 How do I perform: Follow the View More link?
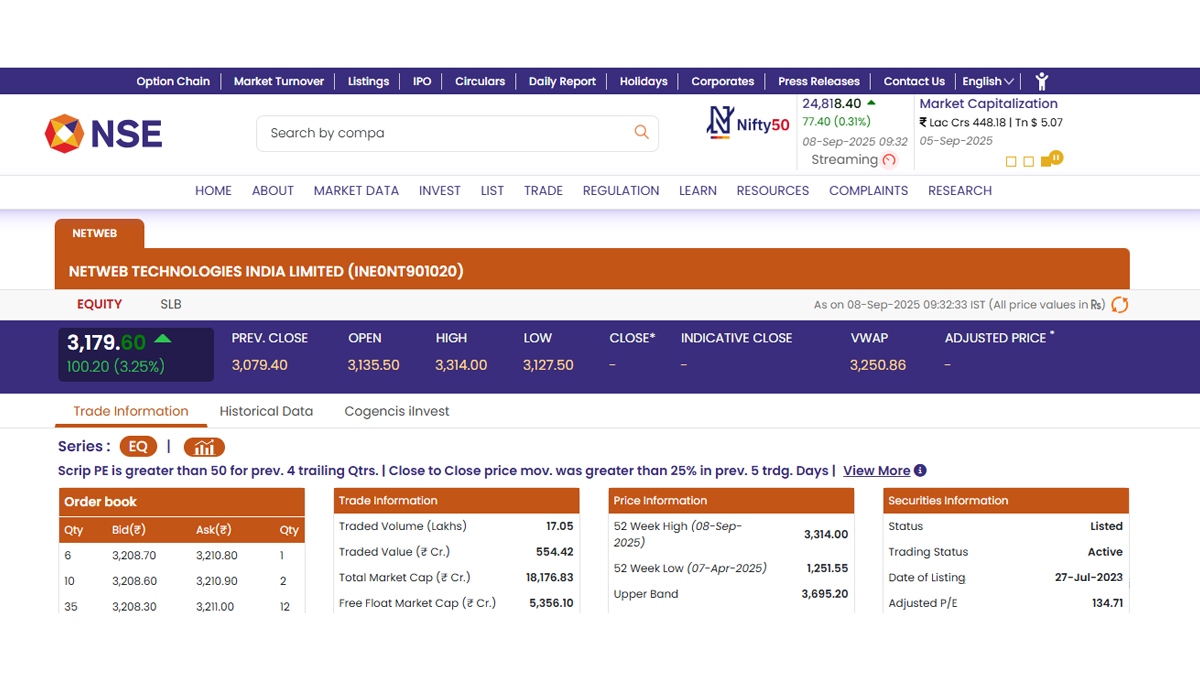(876, 470)
